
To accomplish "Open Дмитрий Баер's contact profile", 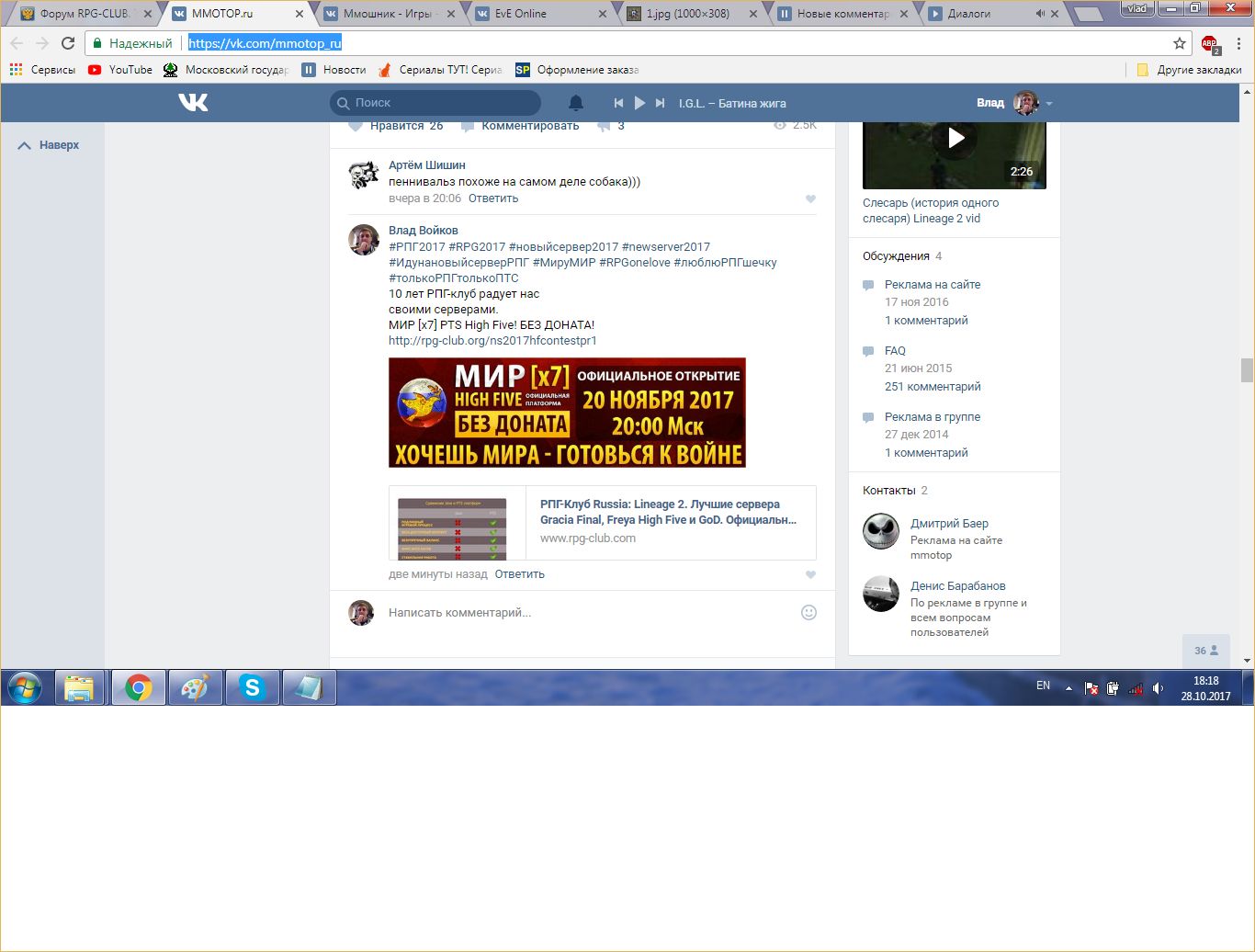I will pyautogui.click(x=949, y=524).
